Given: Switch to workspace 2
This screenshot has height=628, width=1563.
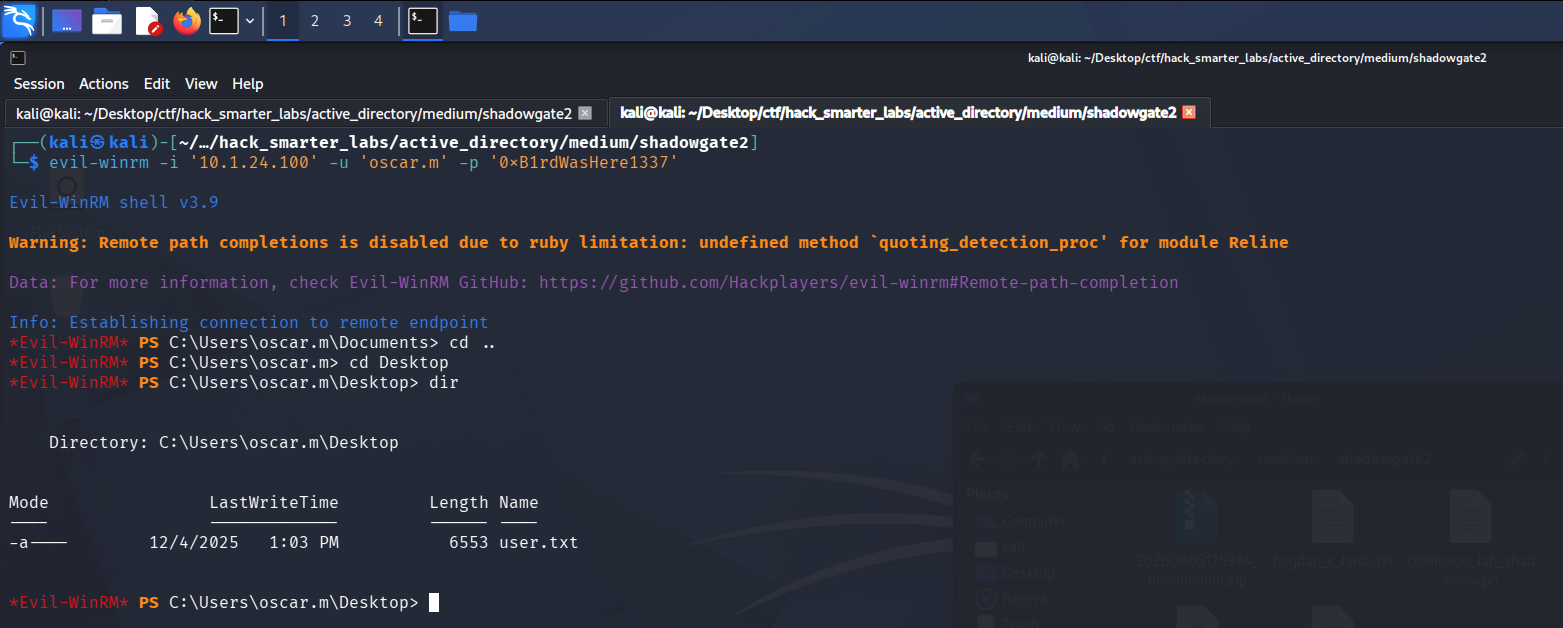Looking at the screenshot, I should pos(315,21).
